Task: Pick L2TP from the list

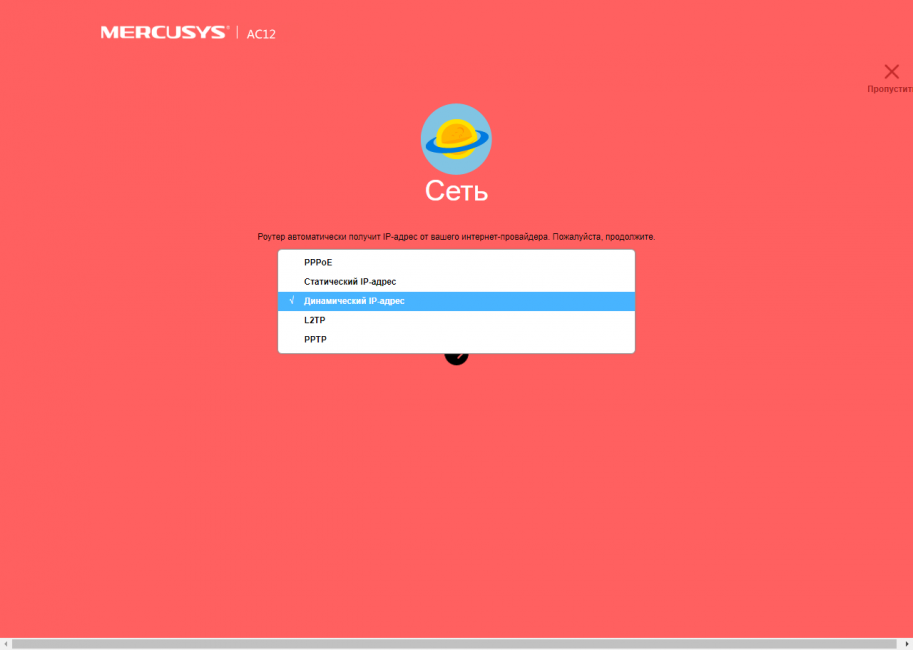Action: tap(456, 320)
